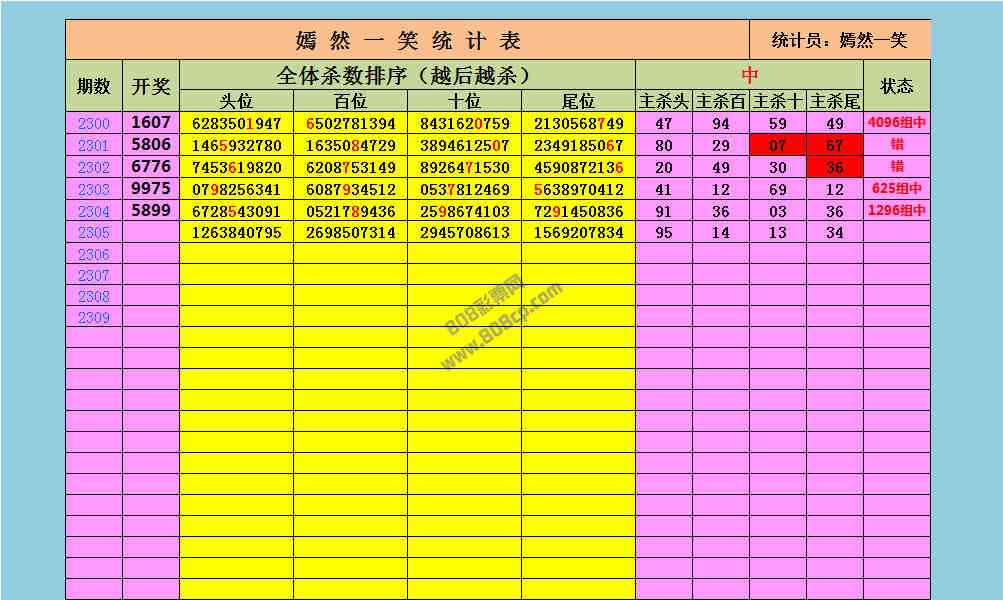Click period number 2300 link
1003x600 pixels.
[x=94, y=123]
